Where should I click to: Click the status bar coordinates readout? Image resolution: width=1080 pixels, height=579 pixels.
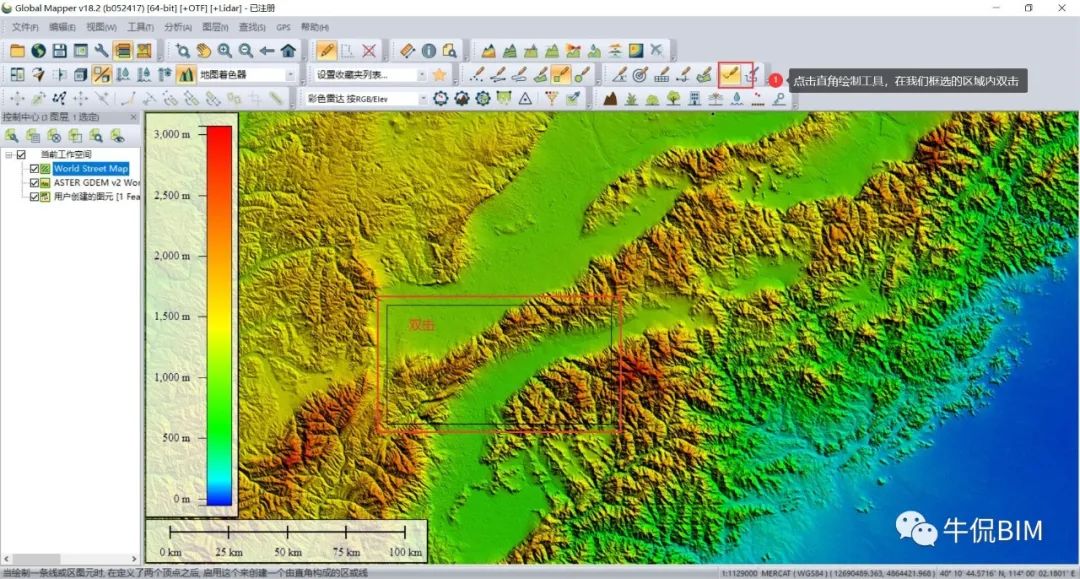coord(897,573)
